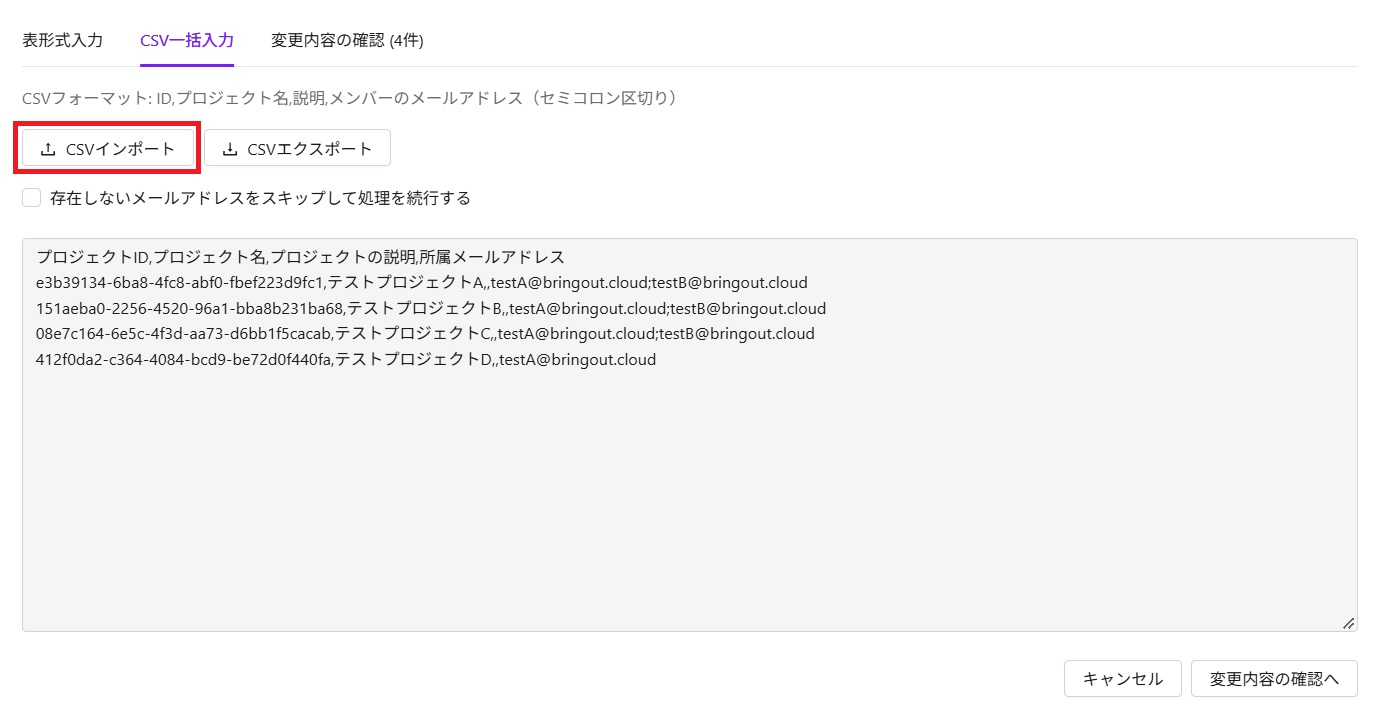Enable skipping nonexistent email addresses checkbox
This screenshot has width=1378, height=712.
click(x=32, y=198)
